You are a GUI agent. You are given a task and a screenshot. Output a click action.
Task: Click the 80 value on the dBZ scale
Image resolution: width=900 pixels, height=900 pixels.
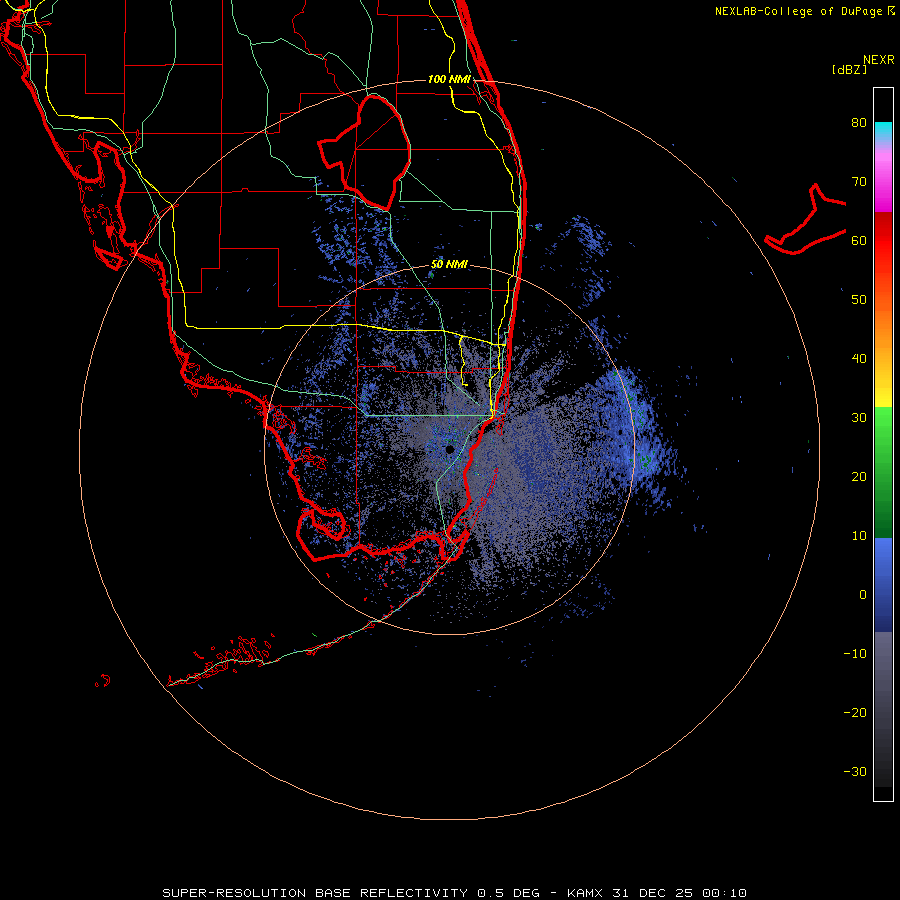tap(859, 123)
